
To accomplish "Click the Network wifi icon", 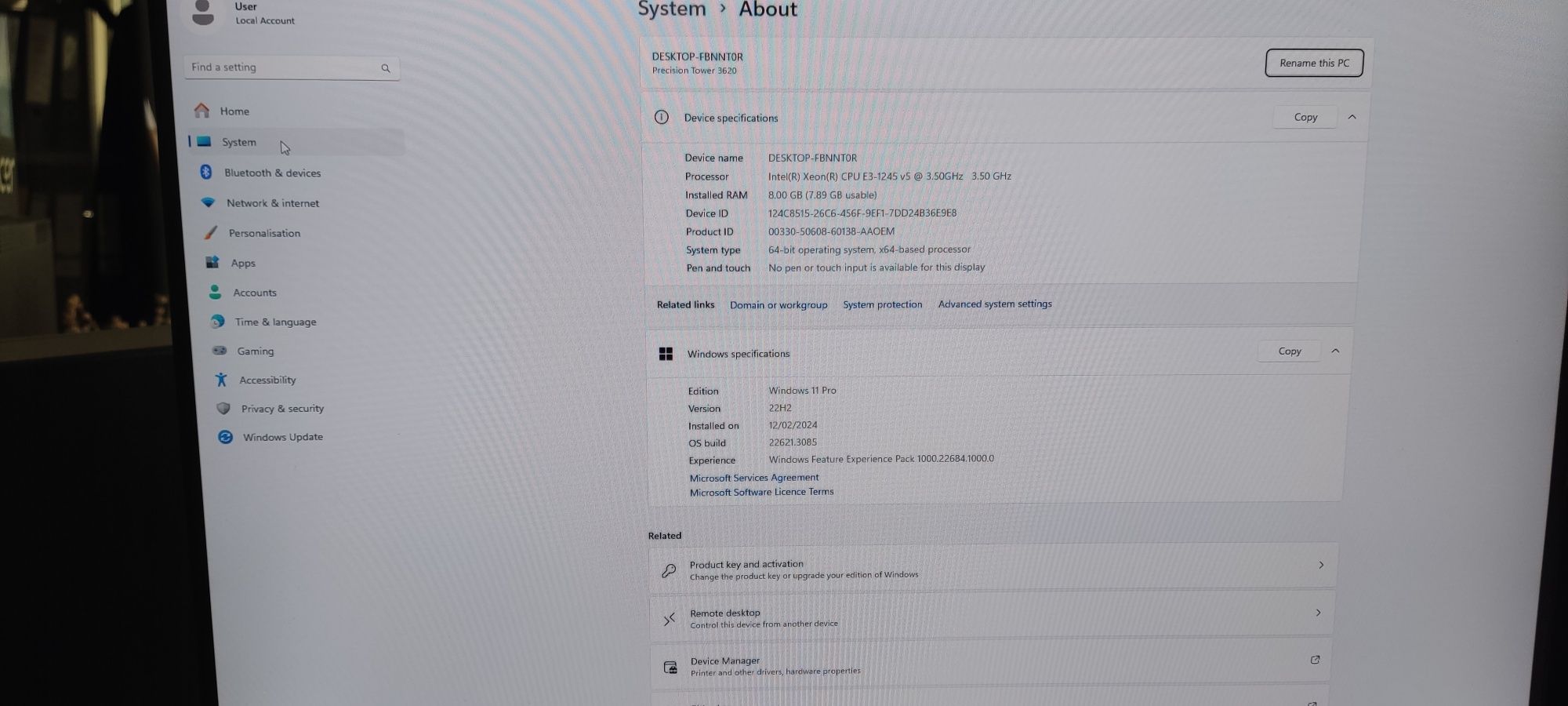I will (x=208, y=202).
